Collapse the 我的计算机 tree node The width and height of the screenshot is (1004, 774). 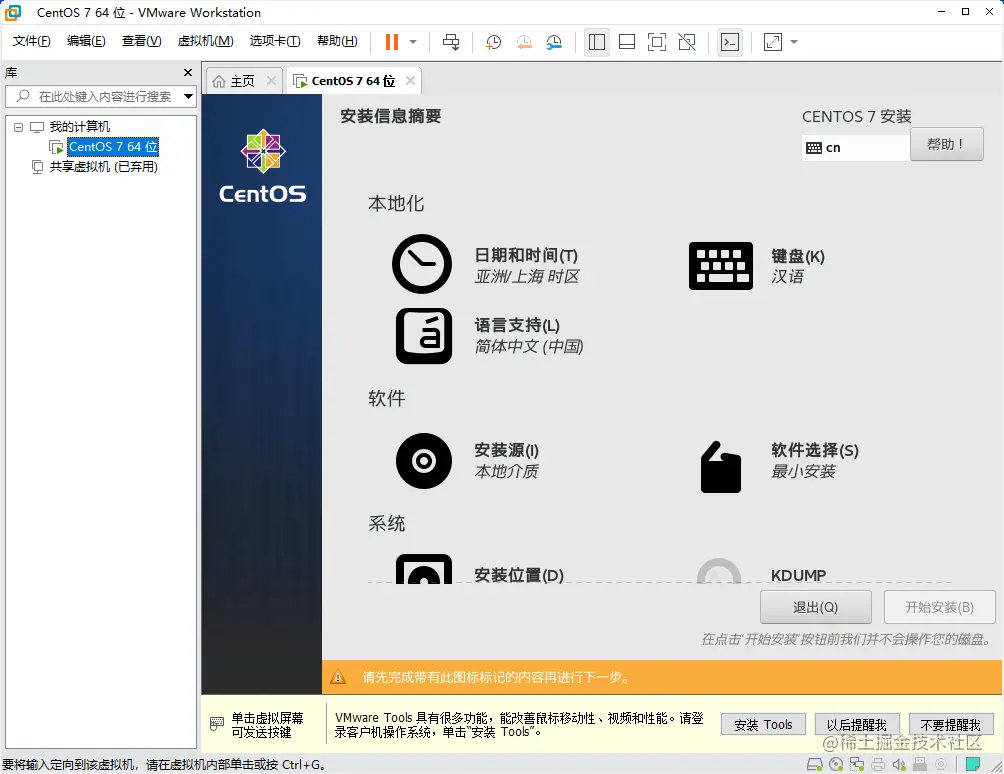[x=19, y=127]
